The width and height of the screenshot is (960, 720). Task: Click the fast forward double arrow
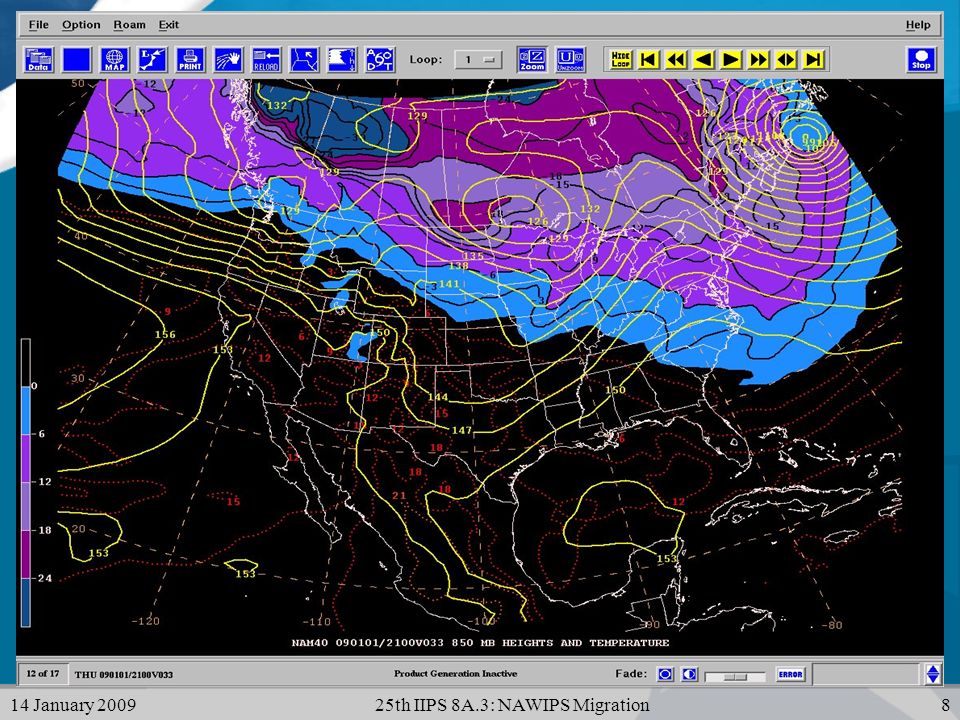click(759, 59)
